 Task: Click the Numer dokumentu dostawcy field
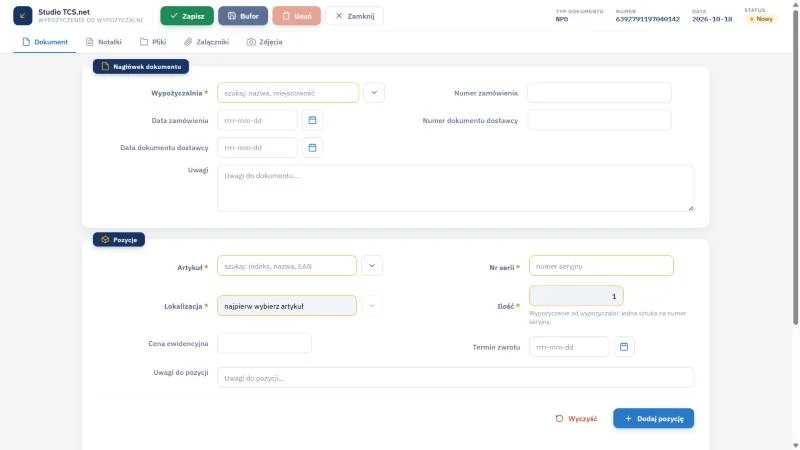coord(599,120)
